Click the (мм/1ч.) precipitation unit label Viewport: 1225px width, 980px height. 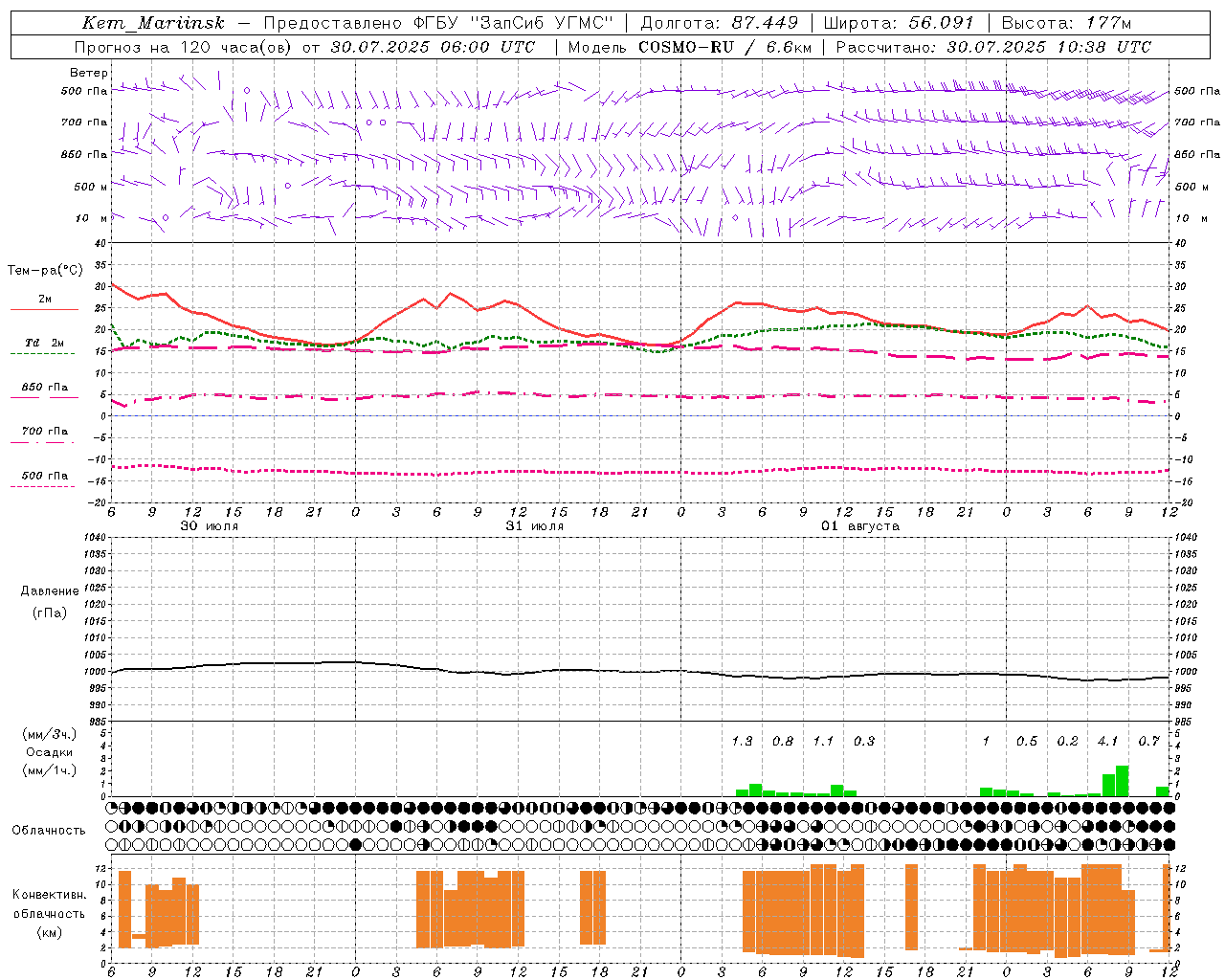tap(50, 770)
